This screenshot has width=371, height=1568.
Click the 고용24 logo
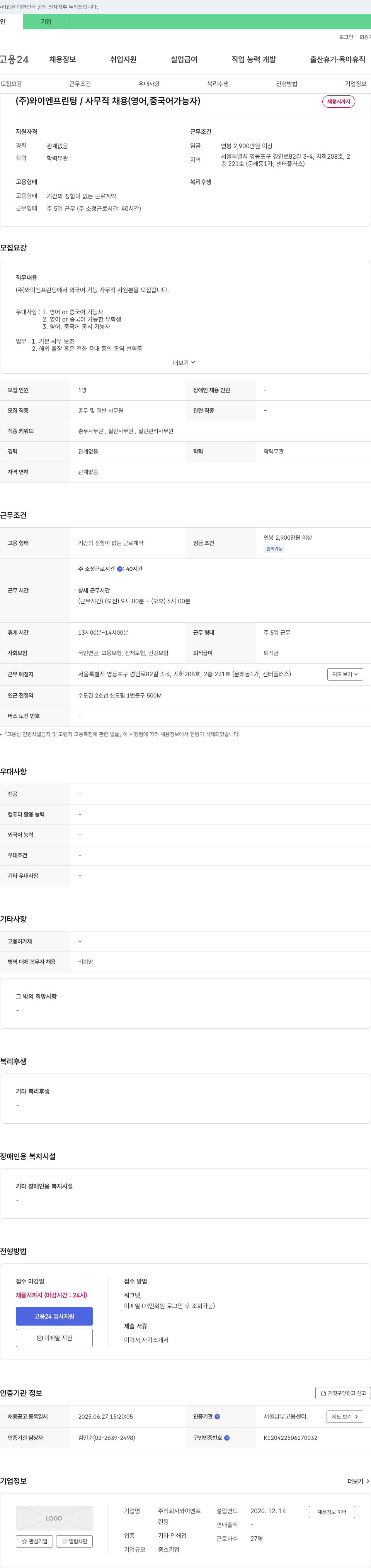pos(14,60)
